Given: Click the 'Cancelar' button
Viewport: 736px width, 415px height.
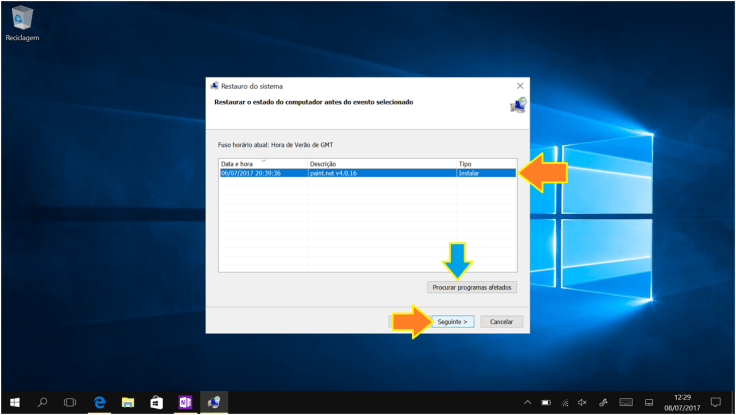Looking at the screenshot, I should 502,322.
